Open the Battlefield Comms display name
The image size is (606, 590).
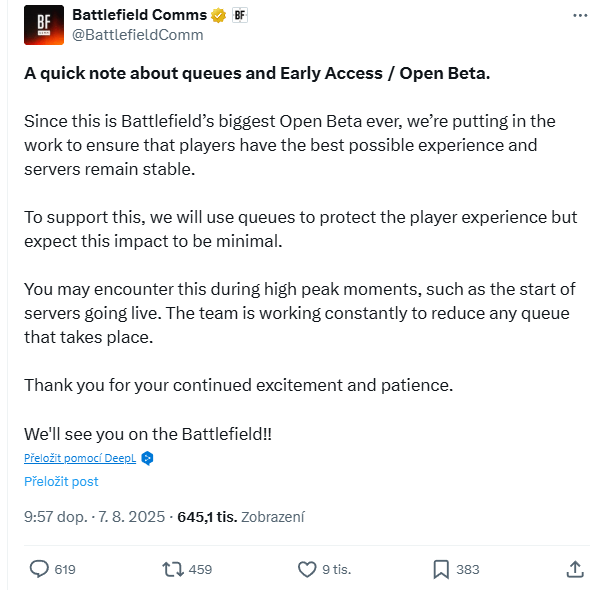pos(139,15)
